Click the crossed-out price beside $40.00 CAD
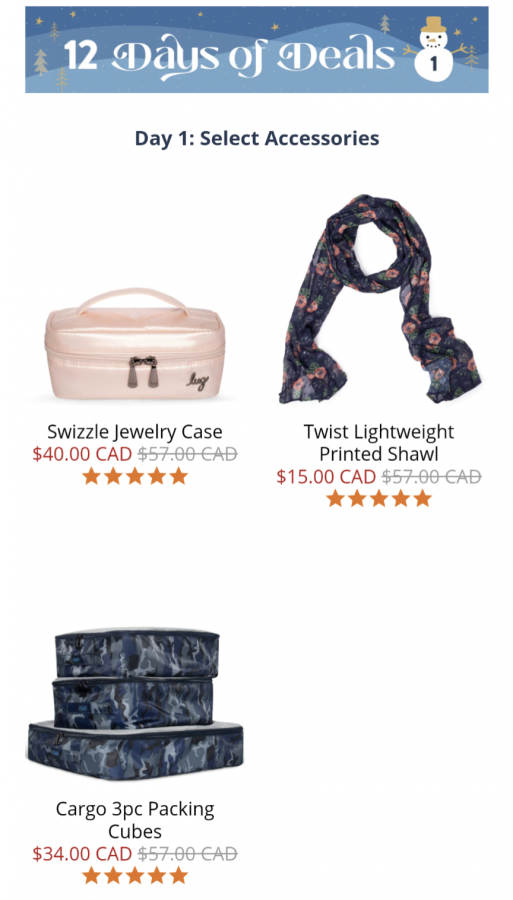The image size is (513, 900). tap(187, 454)
